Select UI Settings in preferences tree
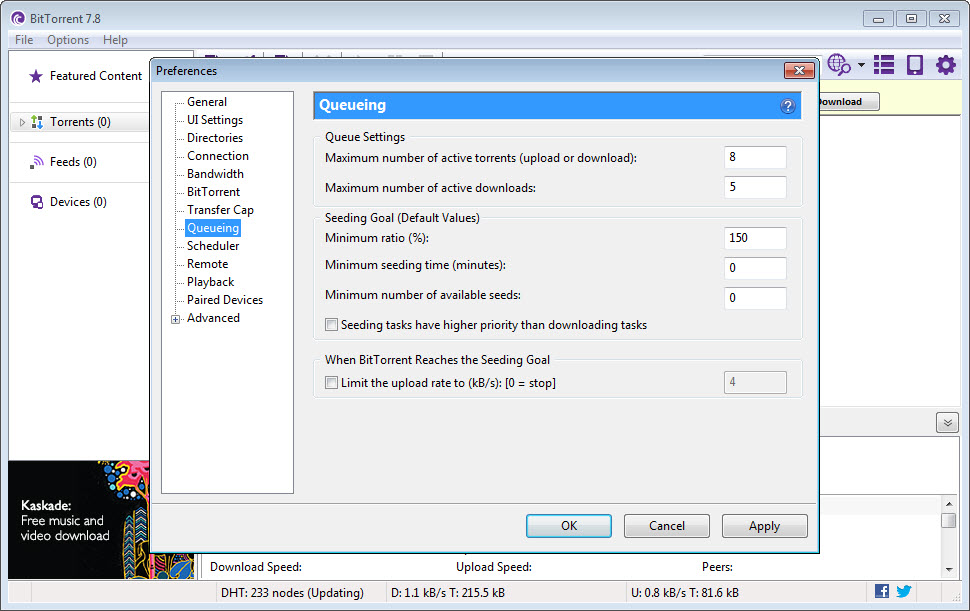Screen dimensions: 970x611 [215, 120]
